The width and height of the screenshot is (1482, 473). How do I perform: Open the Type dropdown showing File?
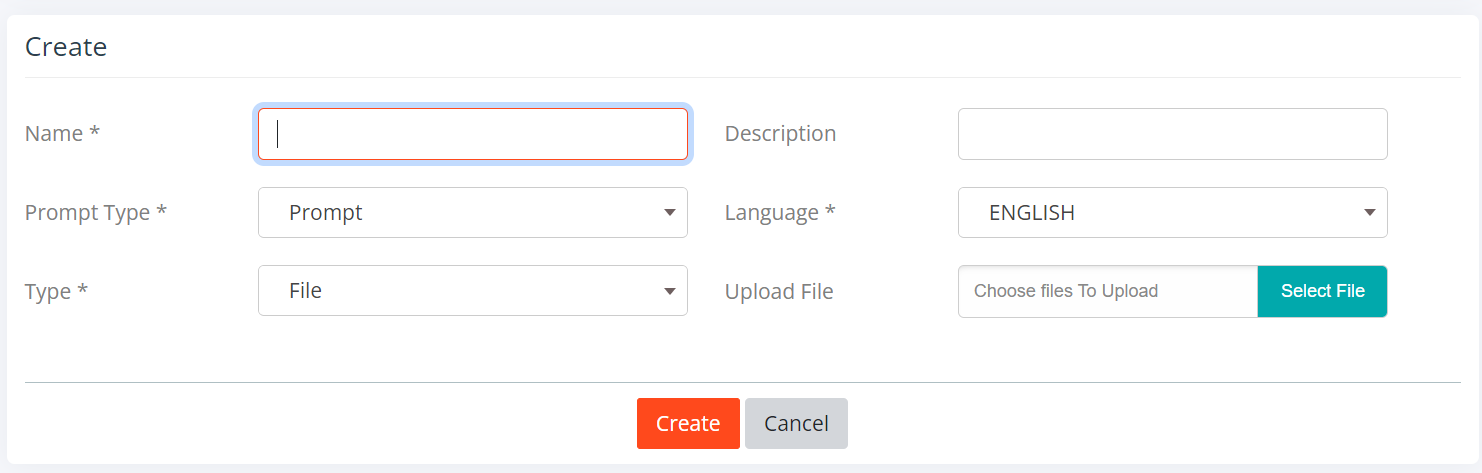tap(473, 291)
